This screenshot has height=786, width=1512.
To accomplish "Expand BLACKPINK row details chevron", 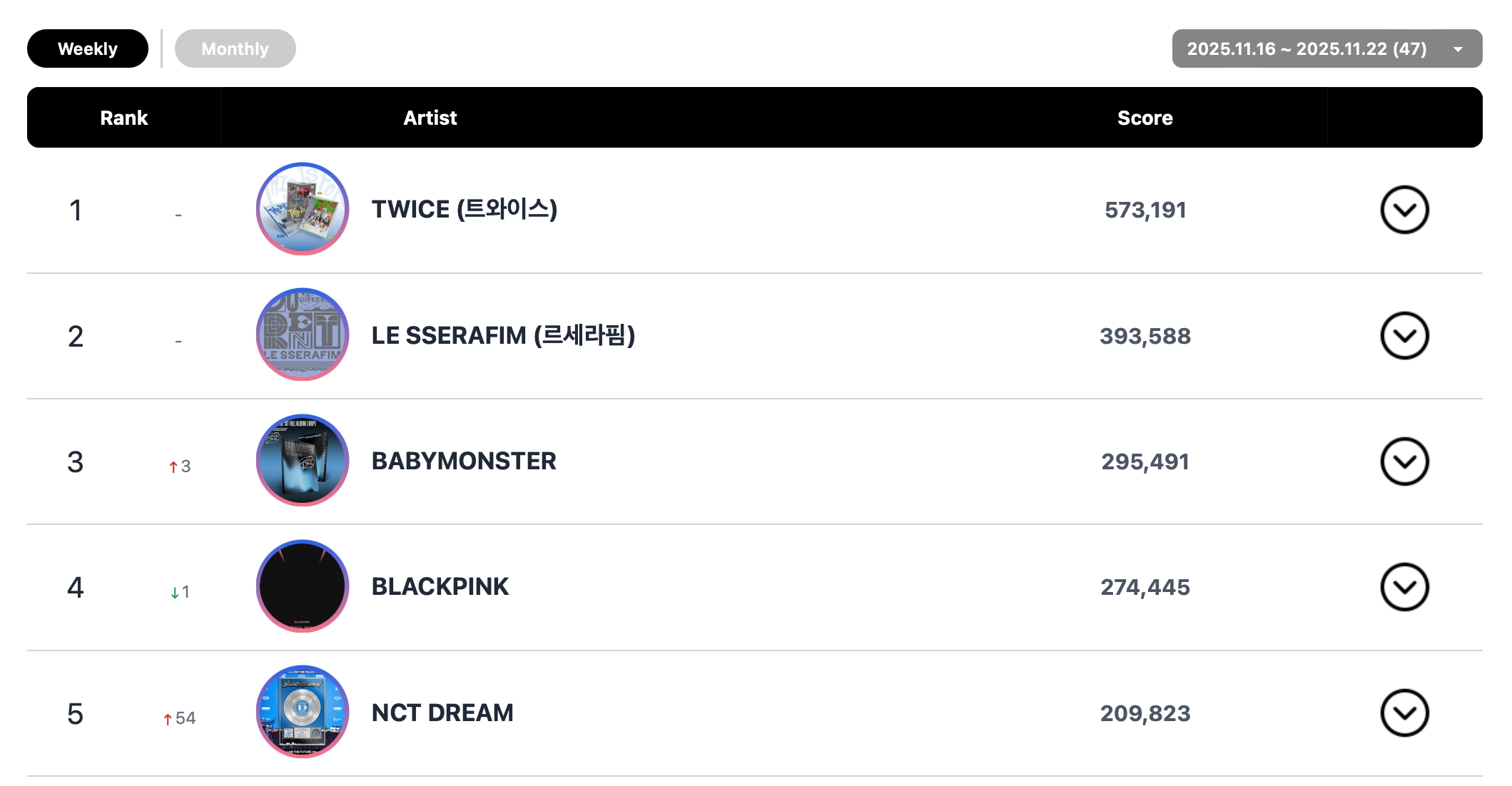I will (x=1404, y=587).
